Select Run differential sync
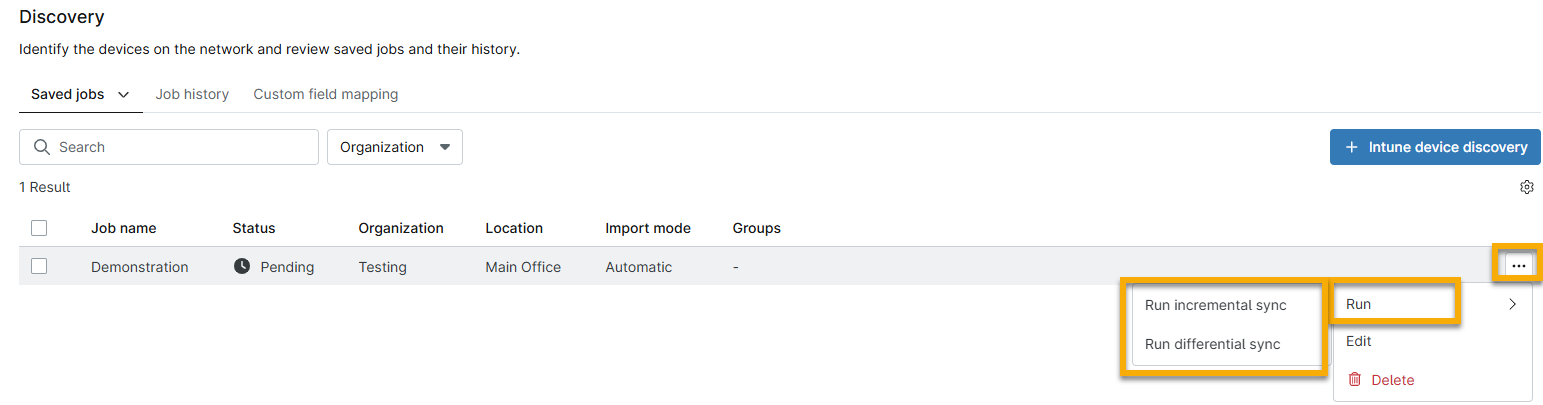Viewport: 1543px width, 405px height. 1213,344
